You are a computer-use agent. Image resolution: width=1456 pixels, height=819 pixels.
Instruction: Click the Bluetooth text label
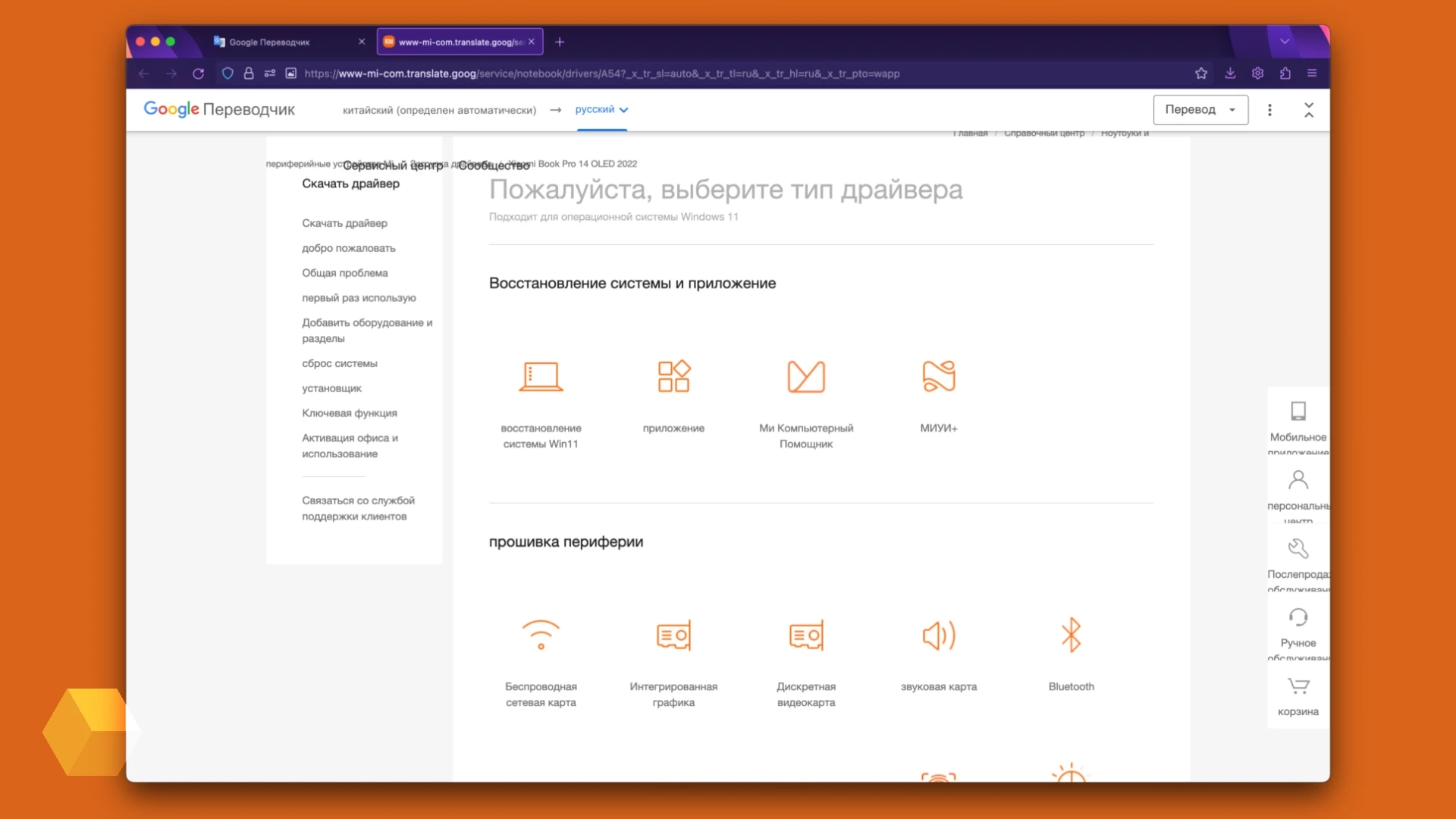(x=1071, y=687)
